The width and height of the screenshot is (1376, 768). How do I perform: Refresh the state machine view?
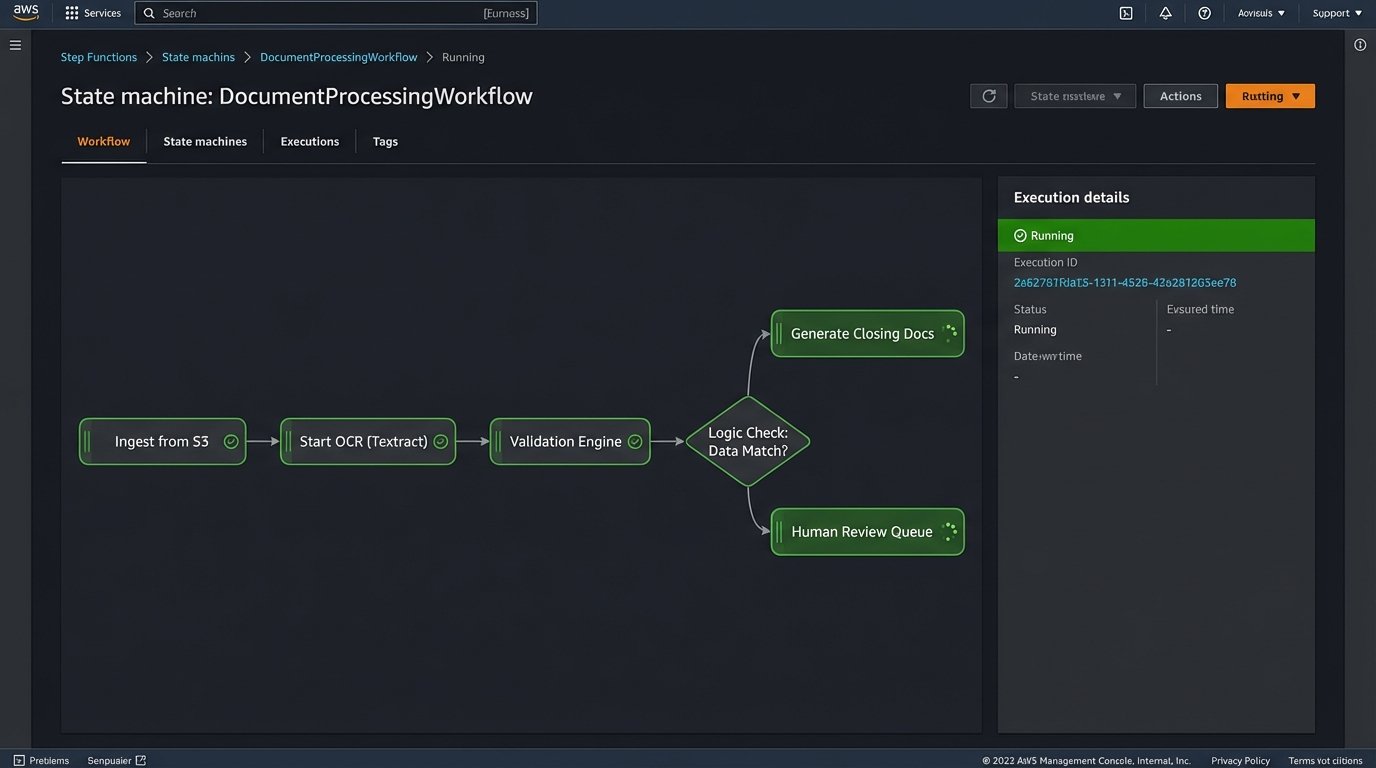point(988,95)
